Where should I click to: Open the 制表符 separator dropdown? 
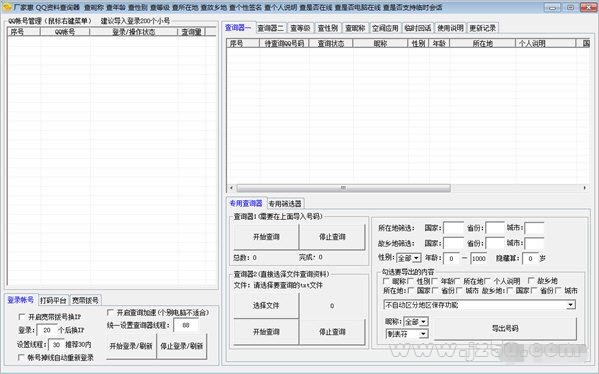[407, 334]
